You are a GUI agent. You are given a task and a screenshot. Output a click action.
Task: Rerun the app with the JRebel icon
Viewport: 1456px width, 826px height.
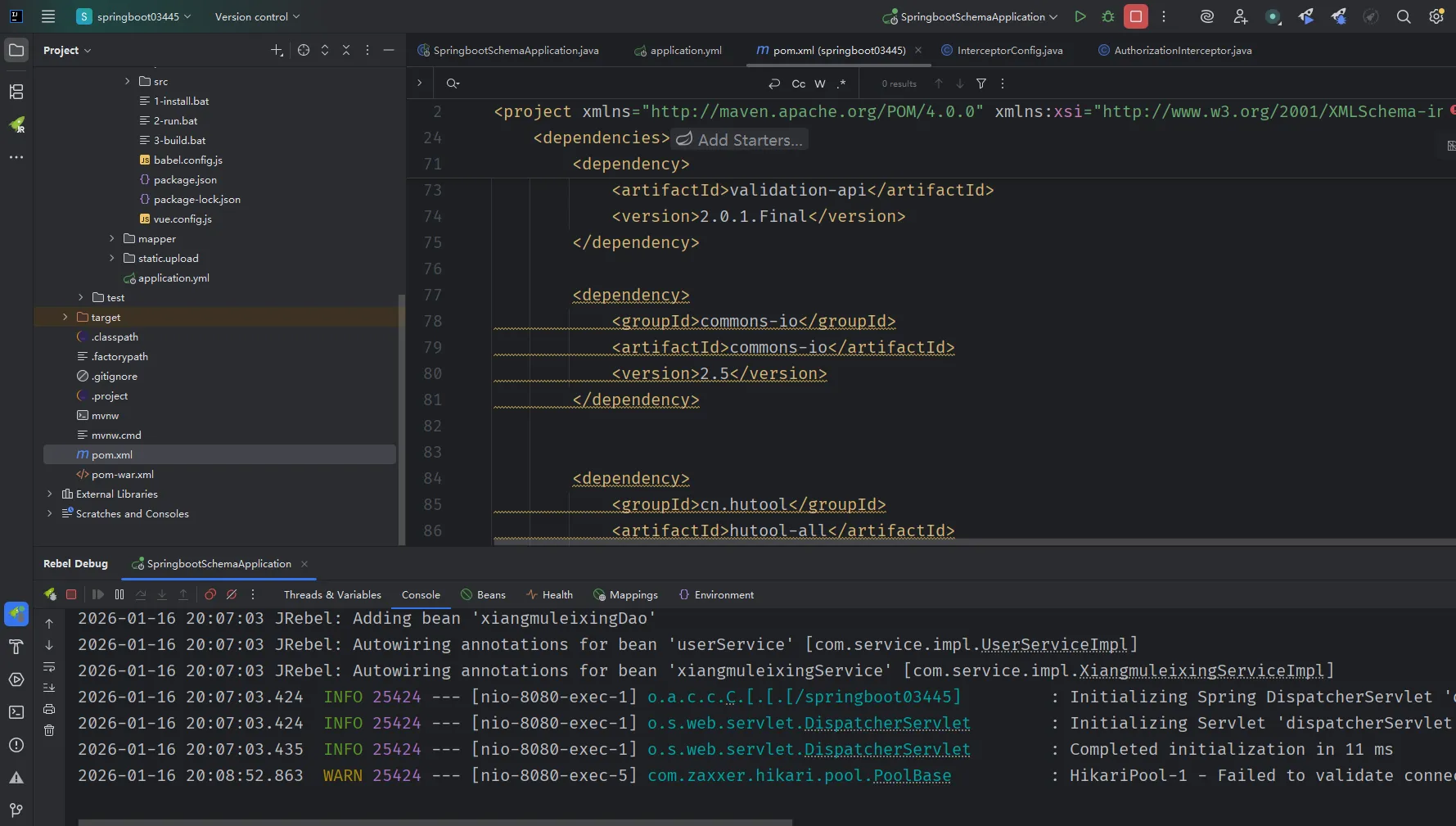tap(50, 594)
